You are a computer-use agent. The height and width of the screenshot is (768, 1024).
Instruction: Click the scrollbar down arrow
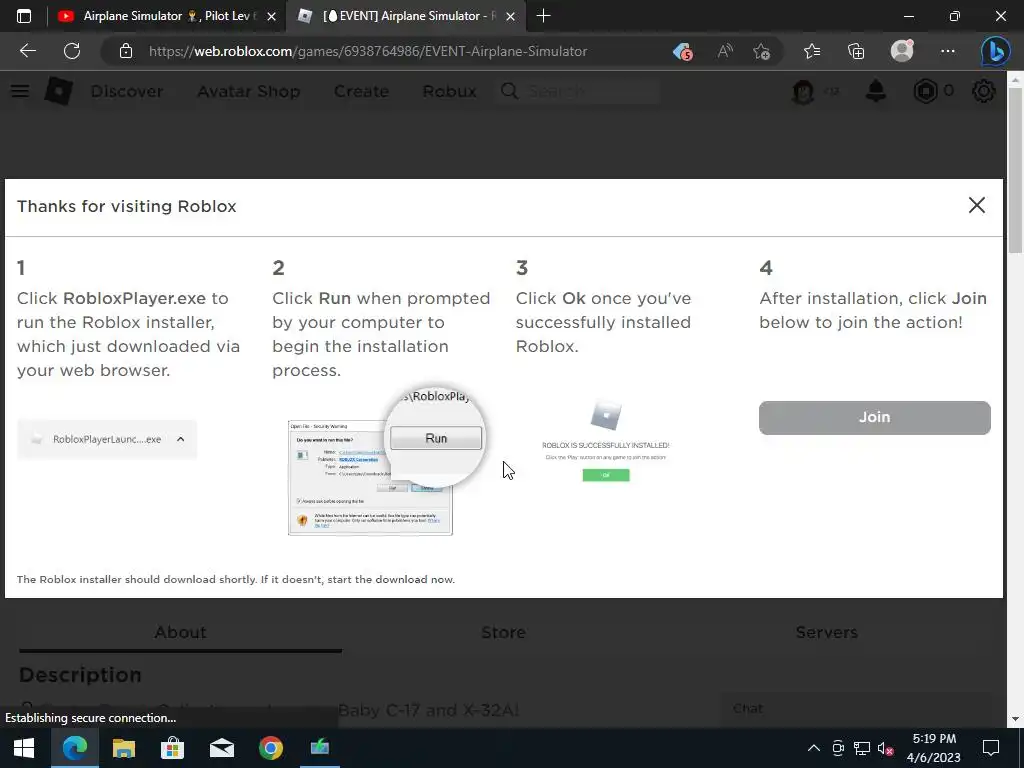(x=1015, y=719)
